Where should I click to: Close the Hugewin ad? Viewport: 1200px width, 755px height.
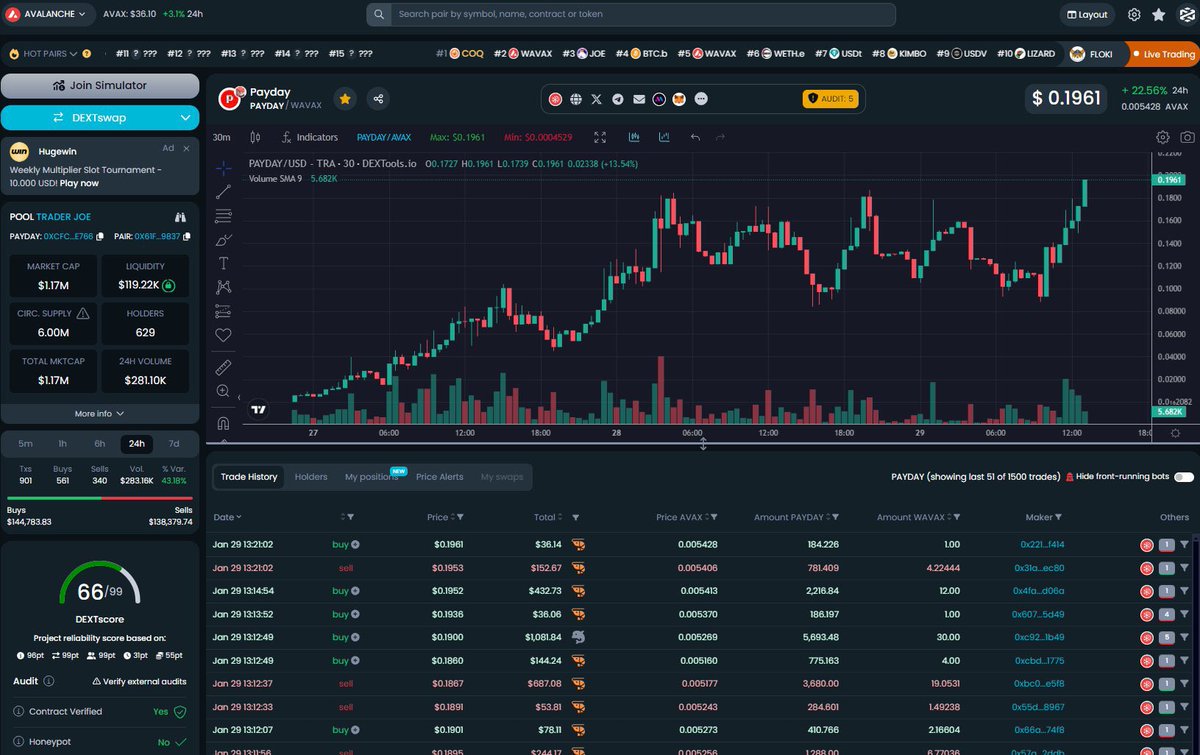tap(186, 148)
